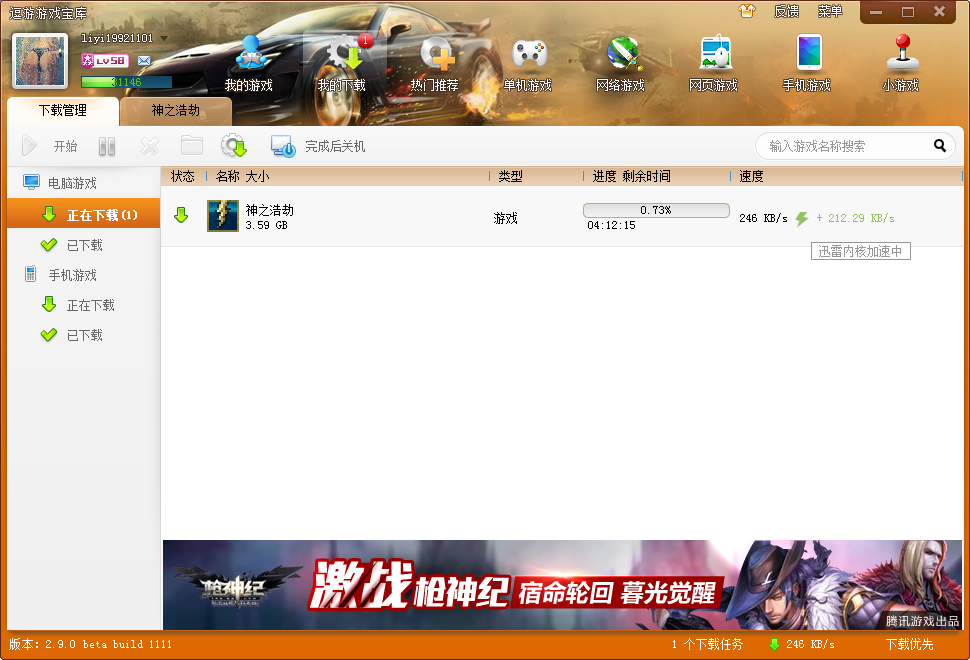The width and height of the screenshot is (970, 660).
Task: Open 手机游戏 tablet icon in top navigation
Action: point(807,64)
